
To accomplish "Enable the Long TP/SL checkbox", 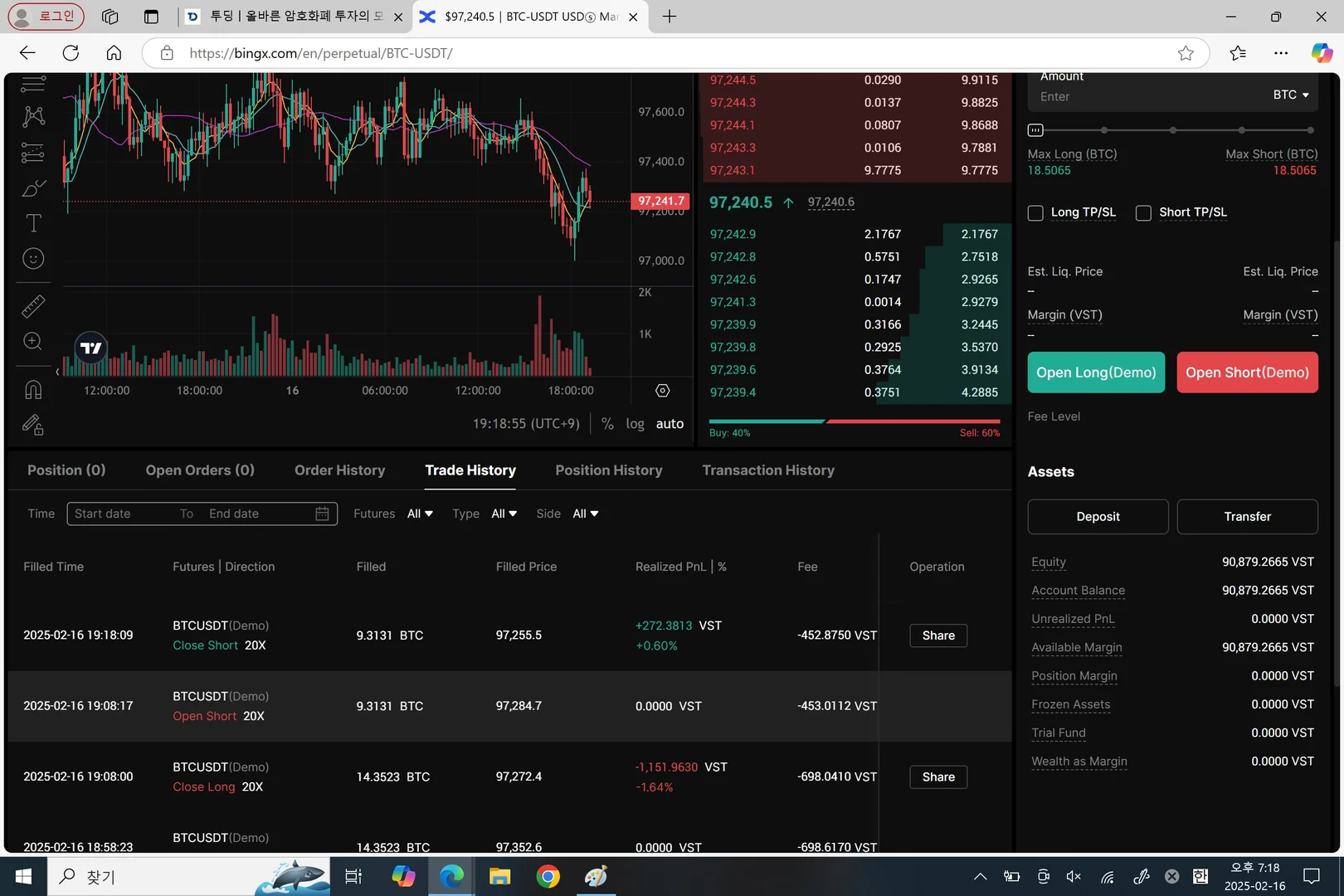I will [1035, 213].
